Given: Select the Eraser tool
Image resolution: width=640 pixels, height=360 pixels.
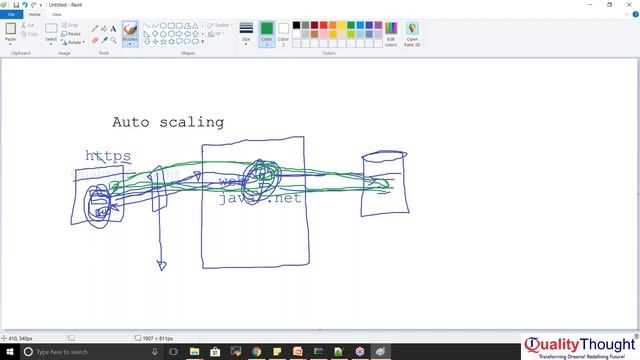Looking at the screenshot, I should tap(95, 40).
